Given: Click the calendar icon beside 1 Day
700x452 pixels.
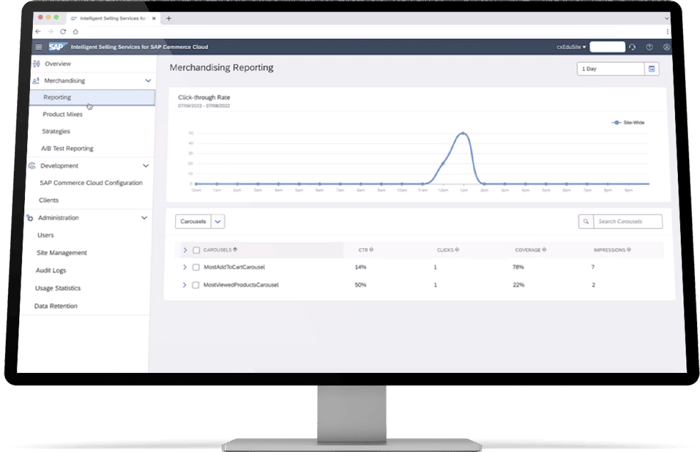Looking at the screenshot, I should [652, 69].
